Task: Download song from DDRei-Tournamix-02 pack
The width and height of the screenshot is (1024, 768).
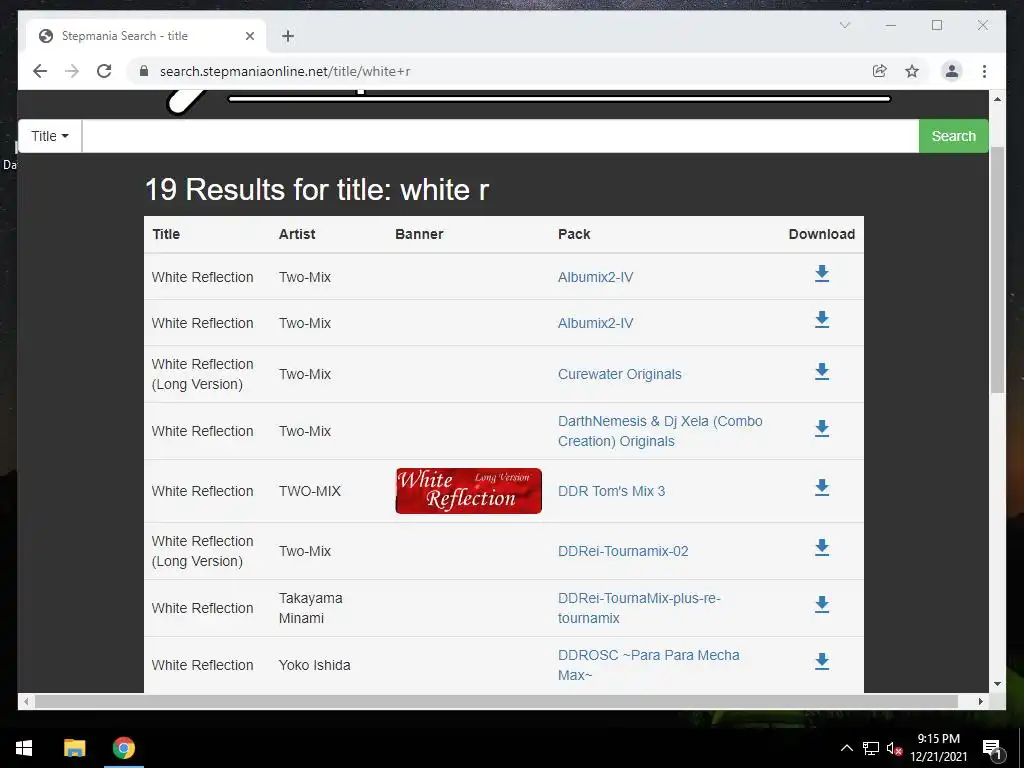Action: [822, 548]
